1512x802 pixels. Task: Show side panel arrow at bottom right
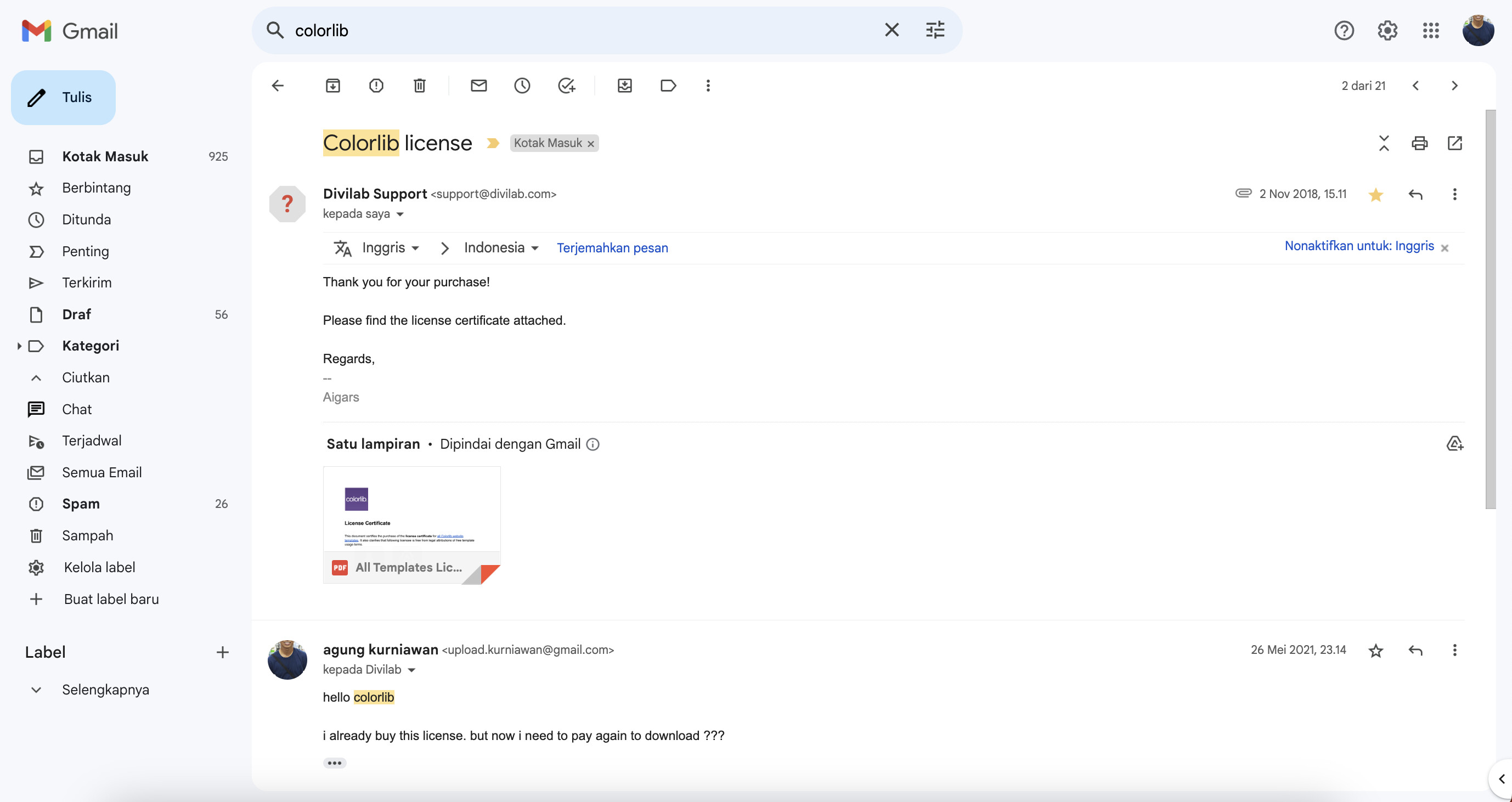[1502, 779]
